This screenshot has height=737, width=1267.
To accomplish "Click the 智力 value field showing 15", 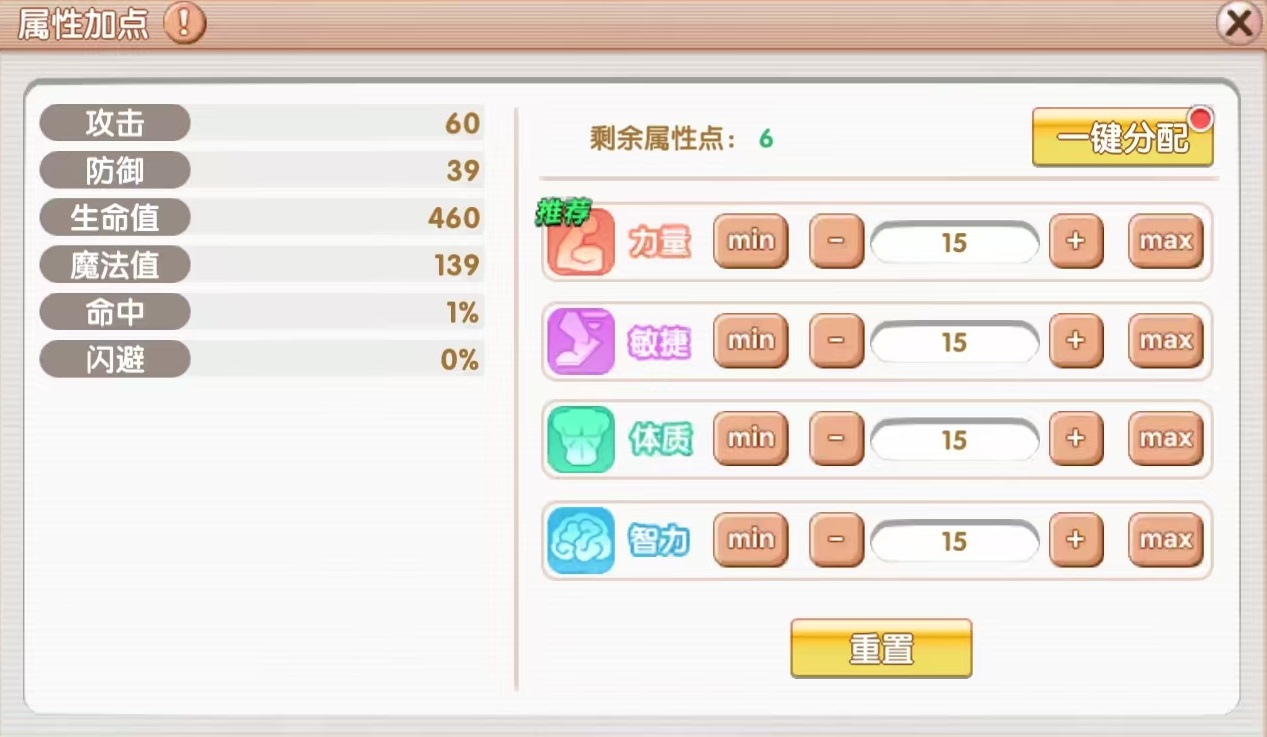I will click(x=954, y=541).
